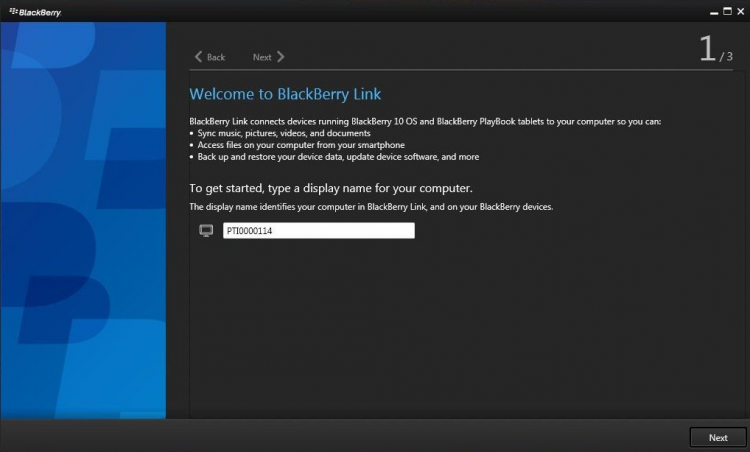750x452 pixels.
Task: Click the computer monitor icon beside the name field
Action: coord(206,231)
